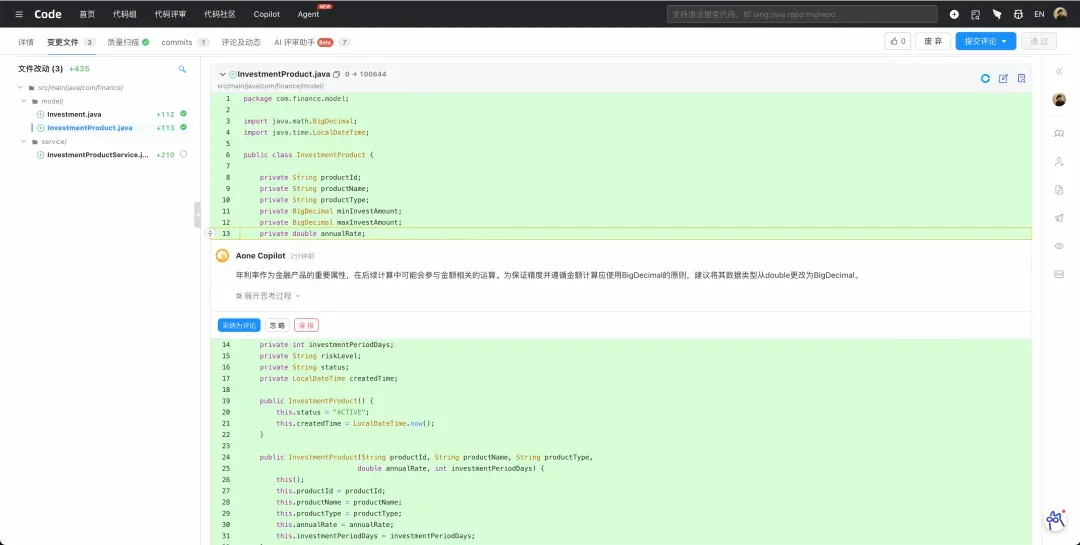
Task: Open the floating AI assistant icon
Action: click(x=1056, y=520)
